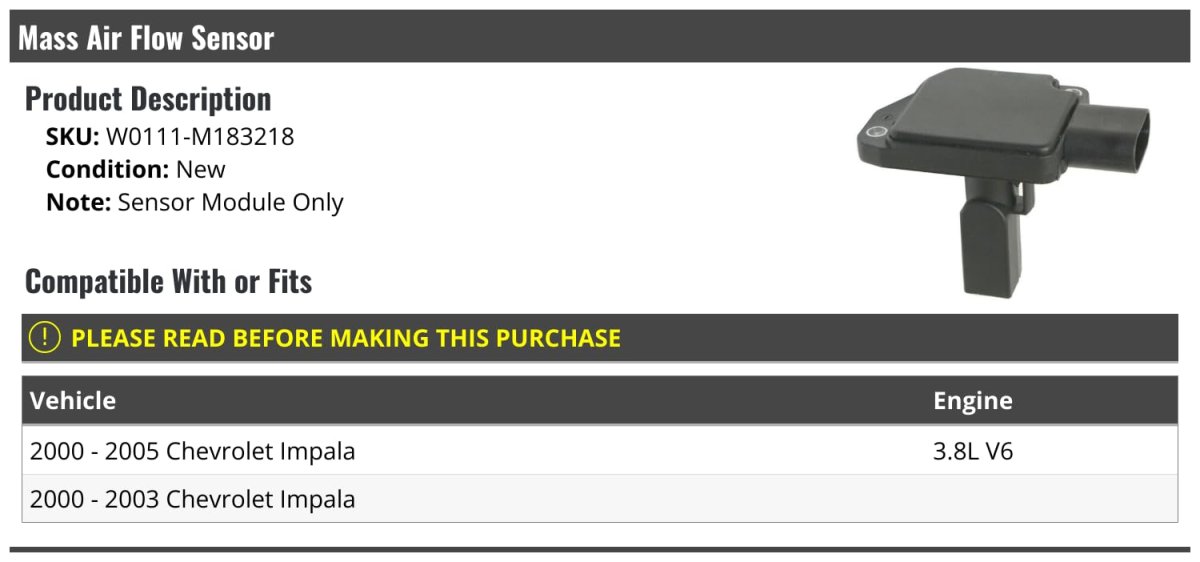This screenshot has height=562, width=1200.
Task: Click the 3.8L V6 engine cell
Action: tap(973, 451)
